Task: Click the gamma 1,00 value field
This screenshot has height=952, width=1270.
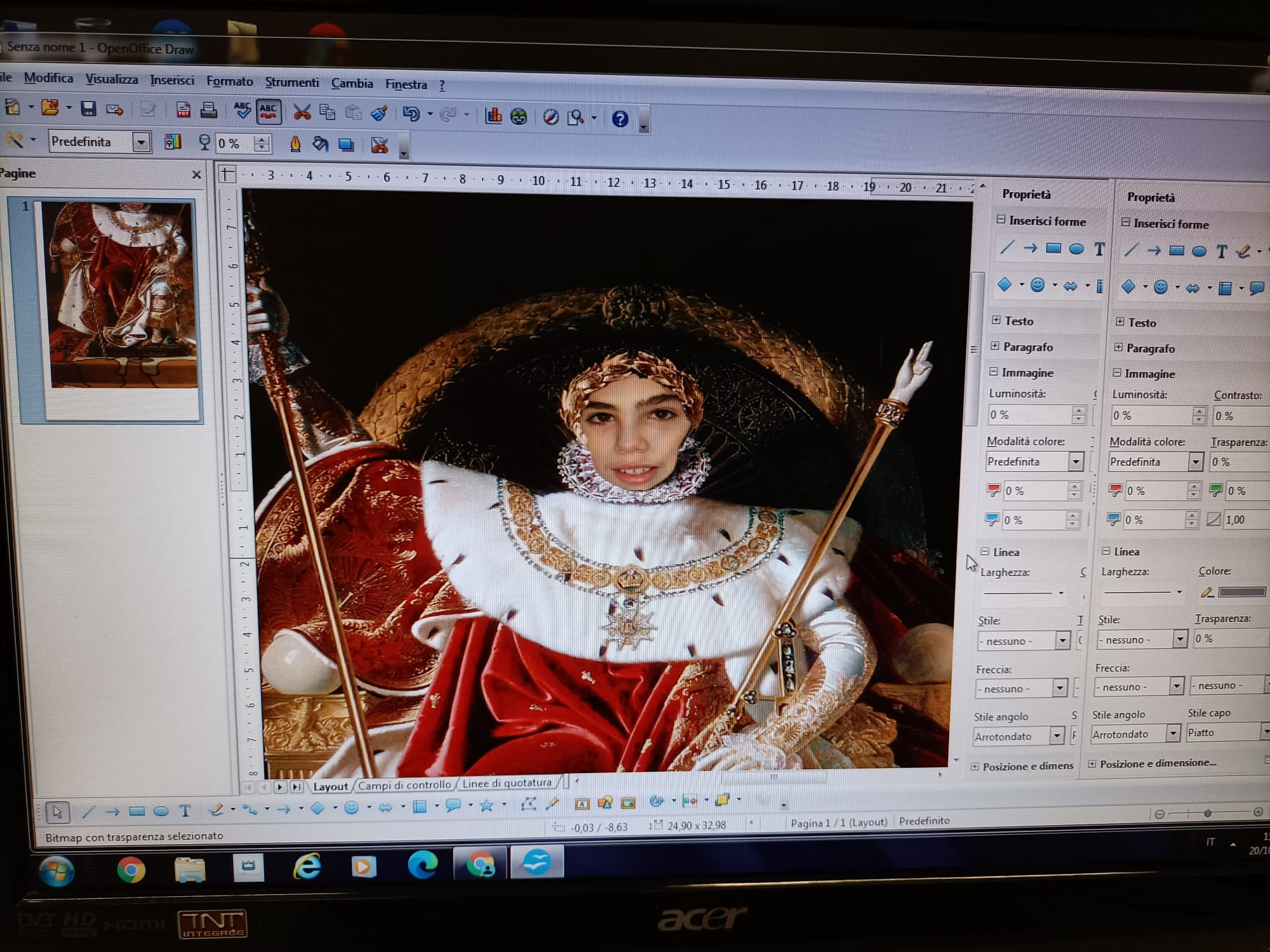Action: click(1246, 520)
